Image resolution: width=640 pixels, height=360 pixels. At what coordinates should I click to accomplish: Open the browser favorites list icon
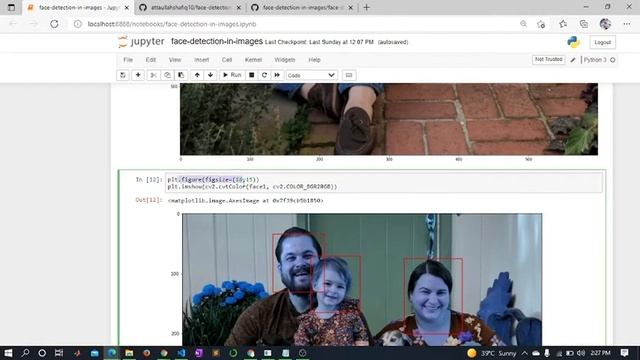(563, 24)
